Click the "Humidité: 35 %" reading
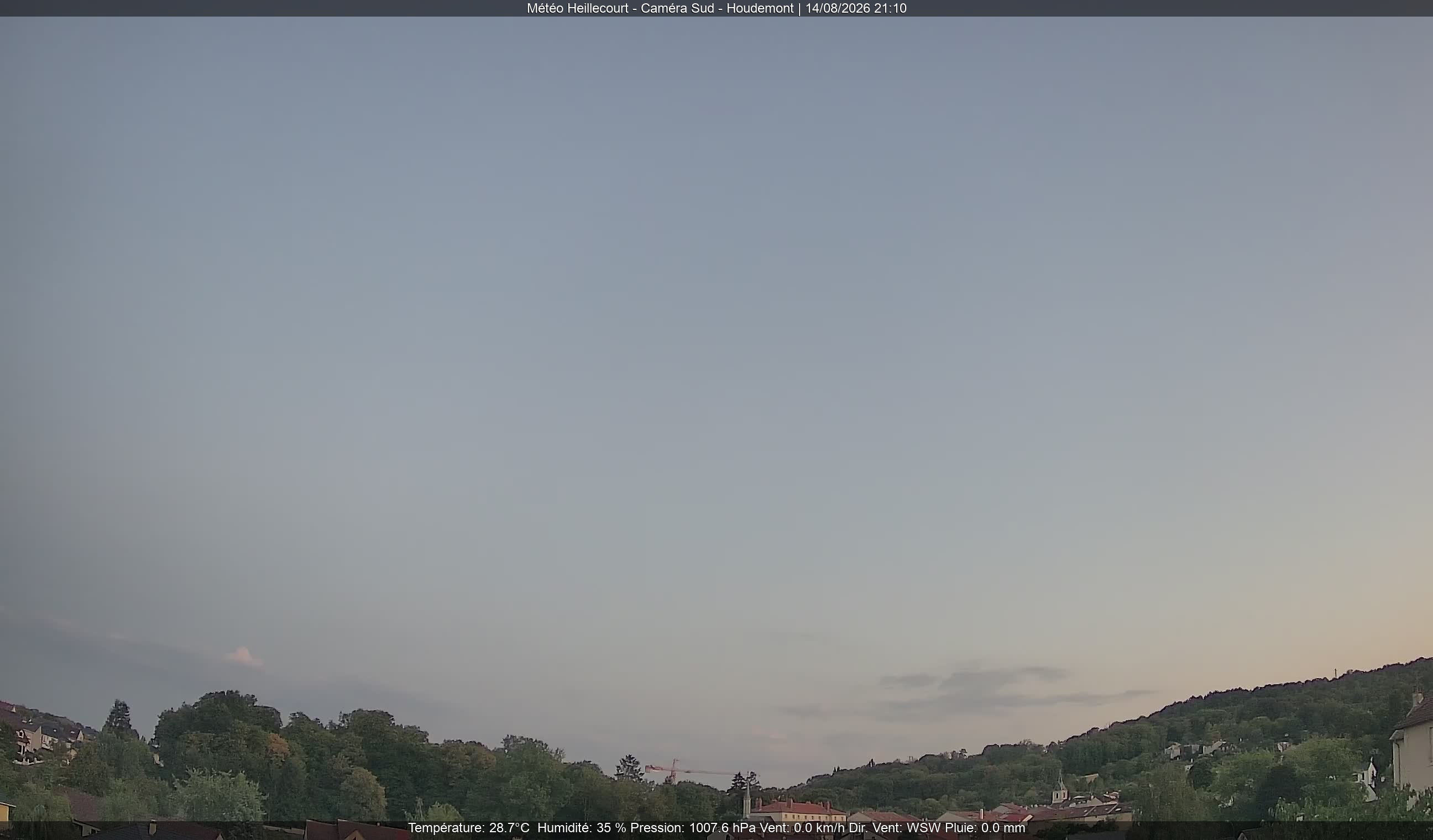The height and width of the screenshot is (840, 1433). [582, 828]
